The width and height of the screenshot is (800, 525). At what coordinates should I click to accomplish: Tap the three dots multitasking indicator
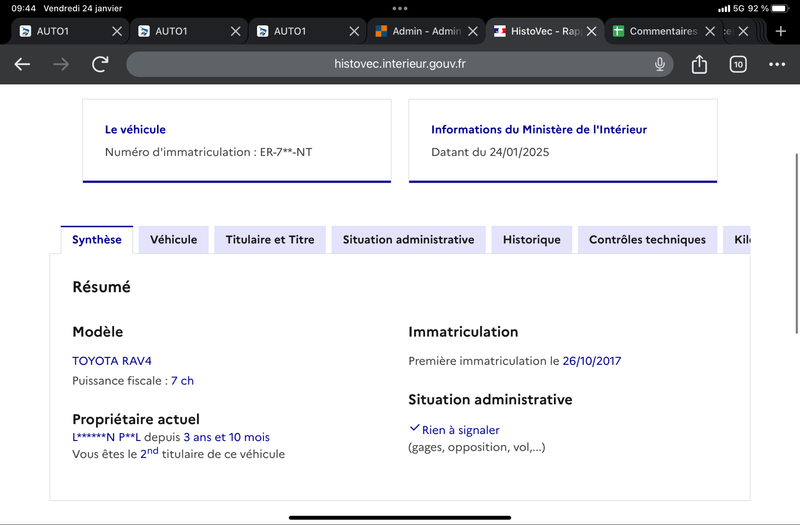point(400,8)
